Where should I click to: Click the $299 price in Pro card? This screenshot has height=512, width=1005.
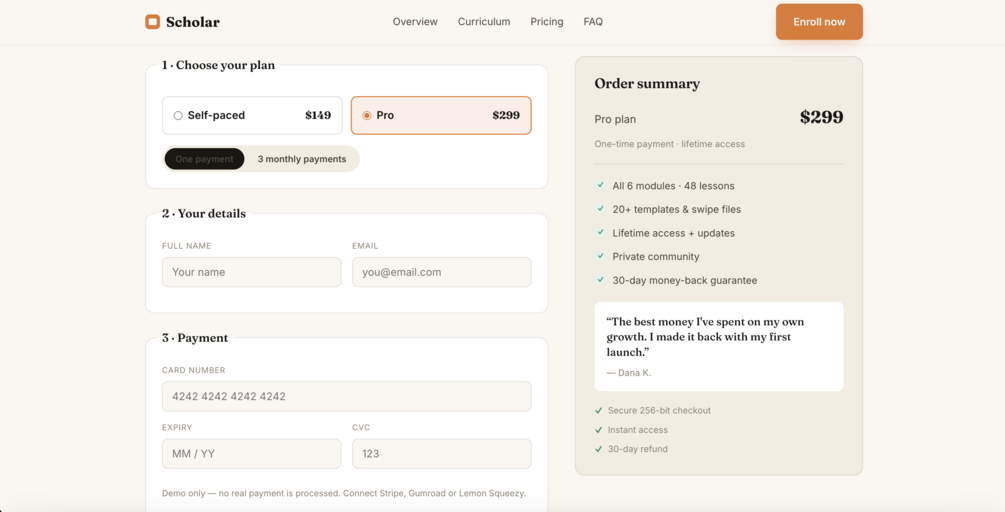pyautogui.click(x=506, y=115)
